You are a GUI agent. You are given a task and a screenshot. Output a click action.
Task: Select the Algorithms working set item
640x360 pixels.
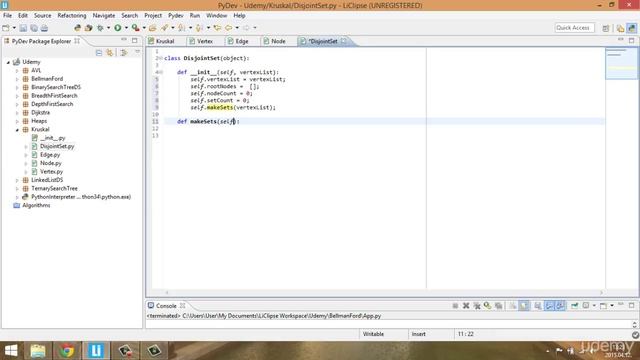pyautogui.click(x=36, y=205)
